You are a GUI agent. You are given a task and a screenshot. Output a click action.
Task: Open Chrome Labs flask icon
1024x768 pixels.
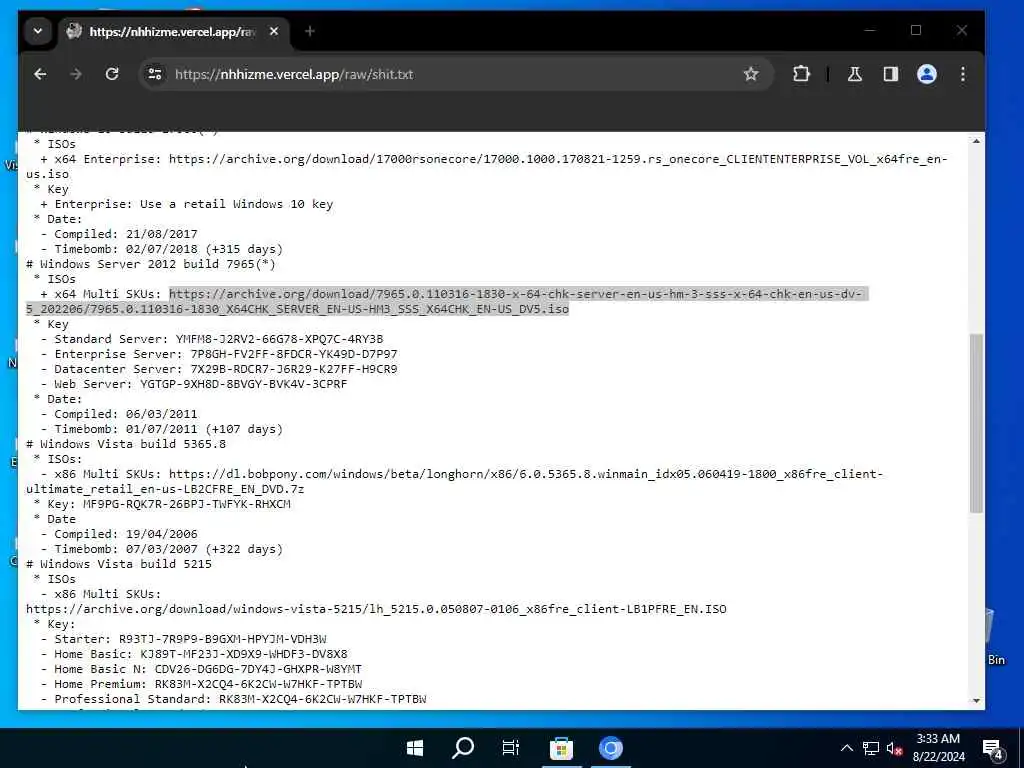[x=854, y=74]
